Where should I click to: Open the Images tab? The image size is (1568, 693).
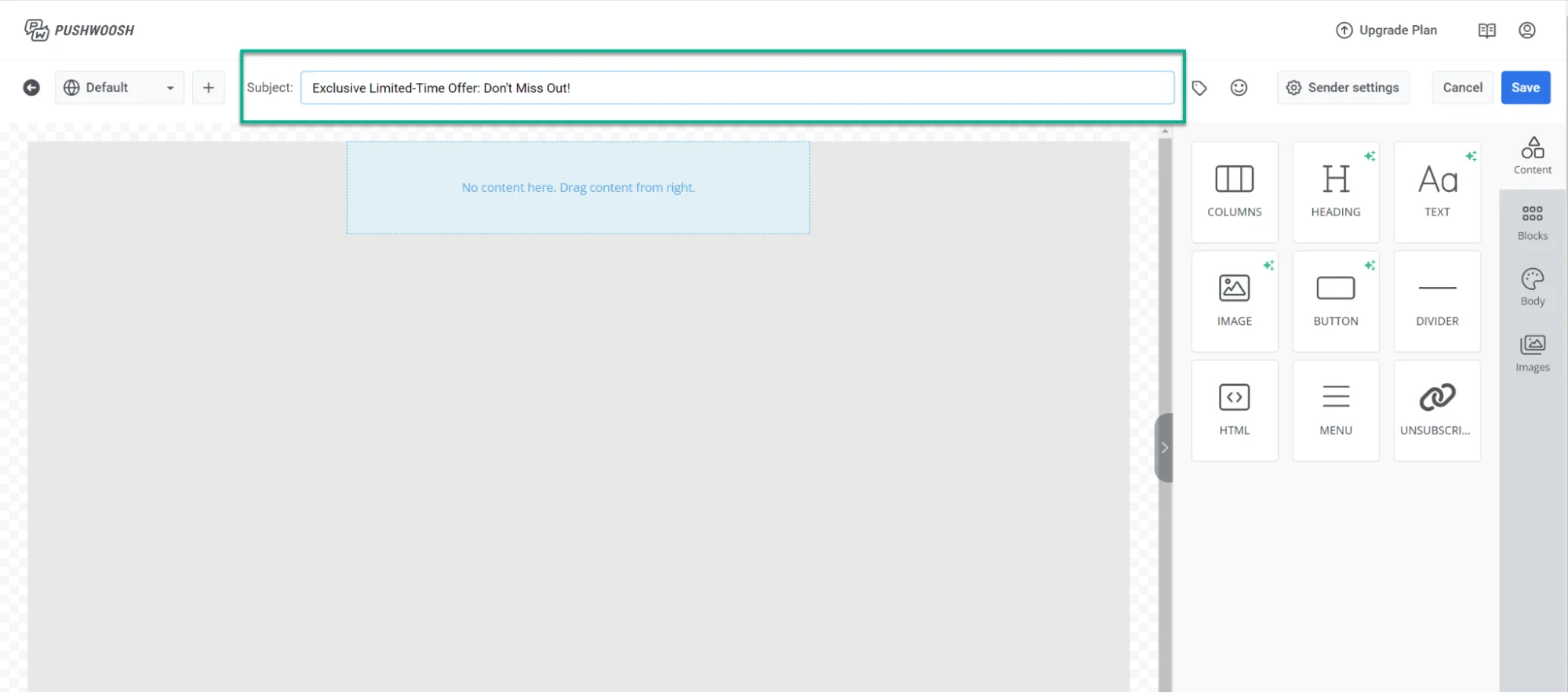tap(1532, 354)
